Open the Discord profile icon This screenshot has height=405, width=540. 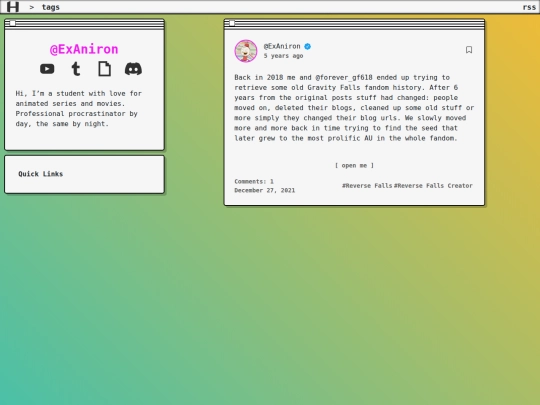(x=133, y=69)
